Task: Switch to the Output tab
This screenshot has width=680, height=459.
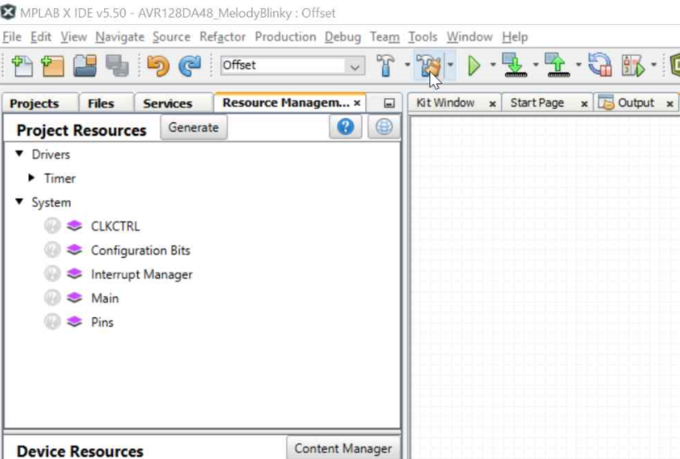Action: click(636, 103)
